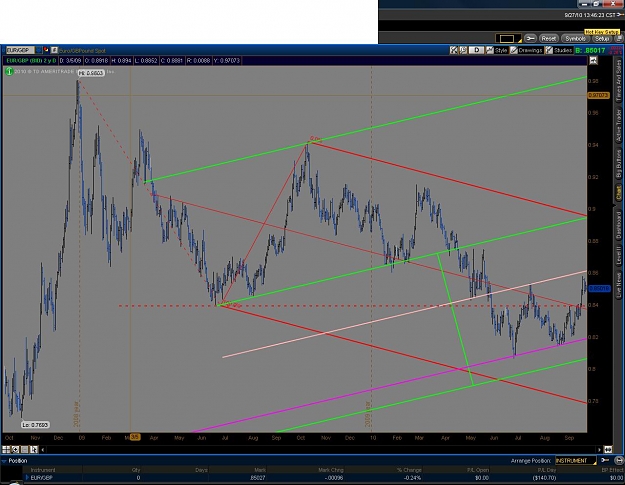Open the Level II side tab
The height and width of the screenshot is (485, 625).
[x=619, y=255]
